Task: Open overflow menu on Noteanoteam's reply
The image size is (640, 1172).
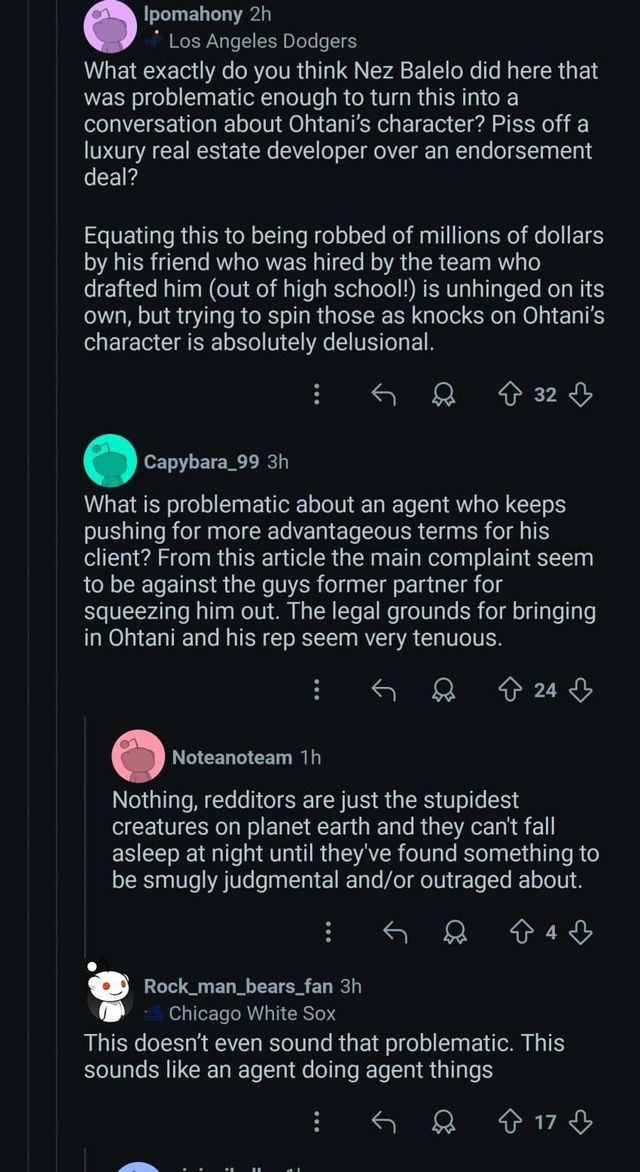Action: pos(329,933)
